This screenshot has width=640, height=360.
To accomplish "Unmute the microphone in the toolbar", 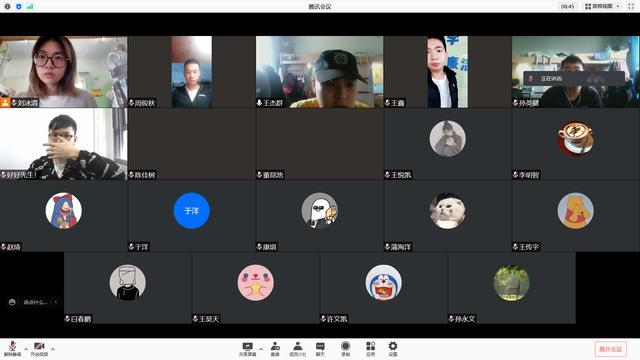I will pyautogui.click(x=12, y=349).
